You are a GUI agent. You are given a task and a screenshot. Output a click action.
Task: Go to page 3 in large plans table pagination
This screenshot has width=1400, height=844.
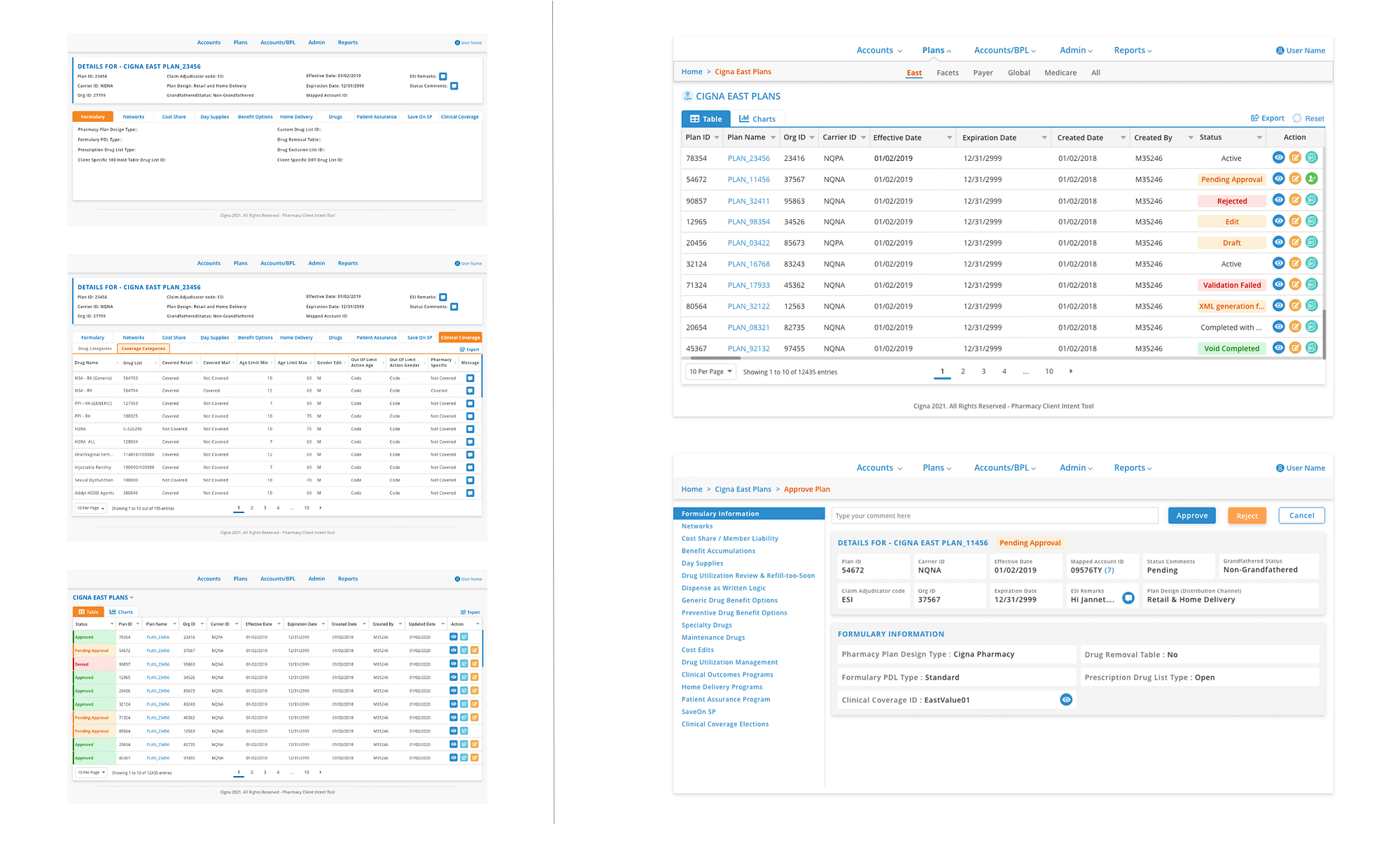(983, 372)
